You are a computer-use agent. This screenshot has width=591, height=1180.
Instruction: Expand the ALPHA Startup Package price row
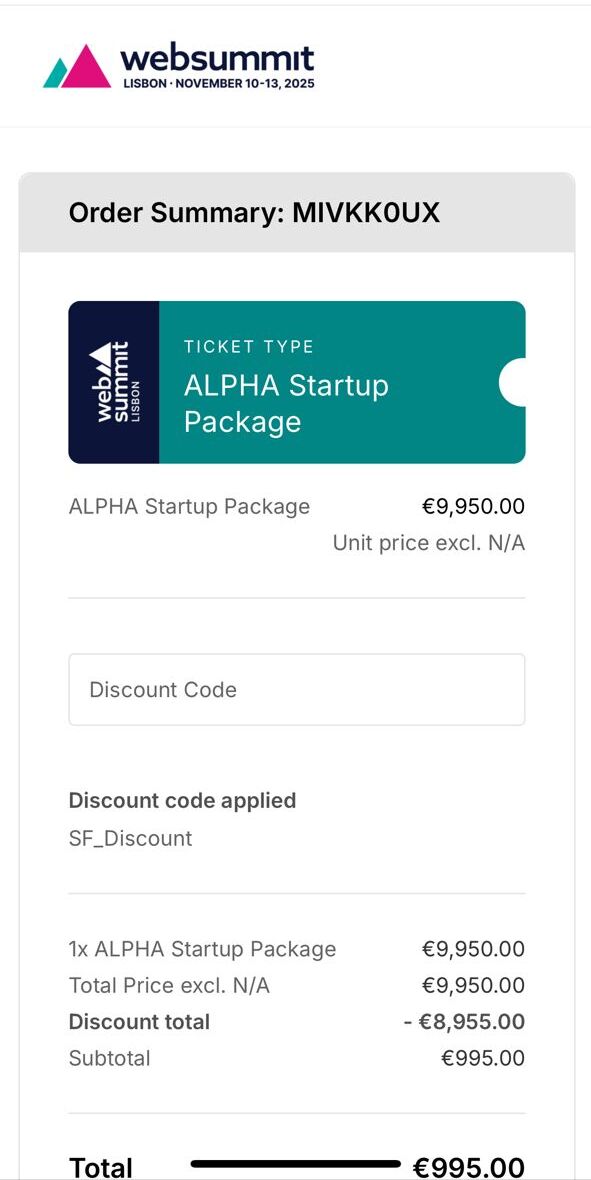click(x=296, y=506)
